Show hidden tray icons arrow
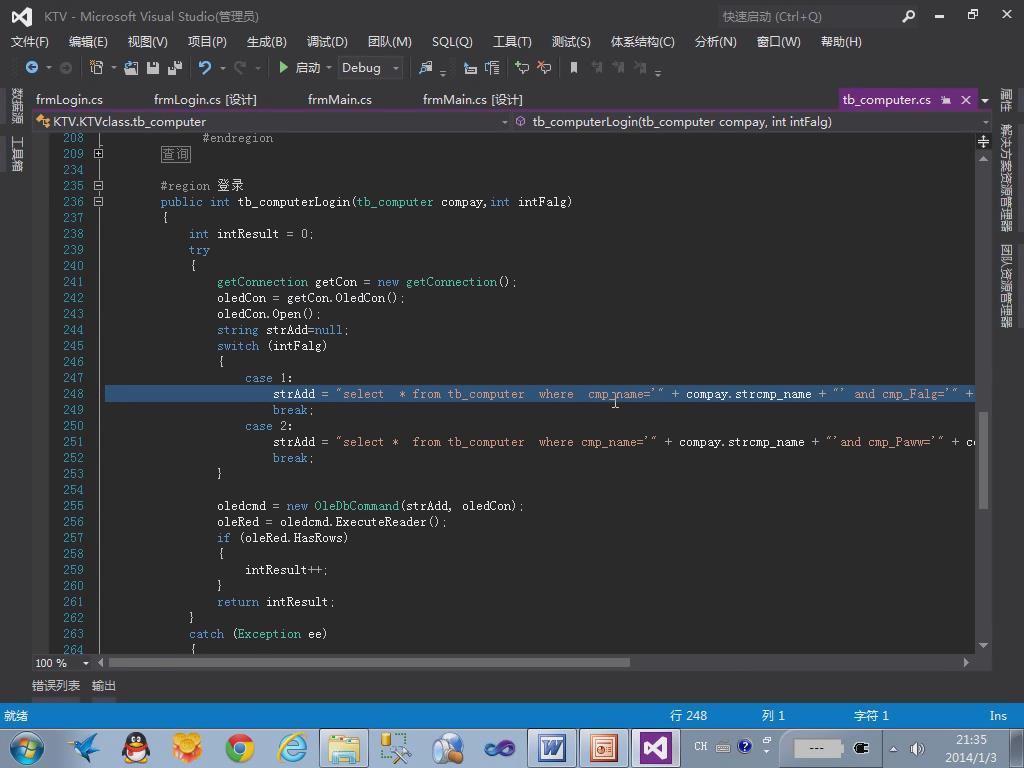Screen dimensions: 1024x768 pos(893,748)
